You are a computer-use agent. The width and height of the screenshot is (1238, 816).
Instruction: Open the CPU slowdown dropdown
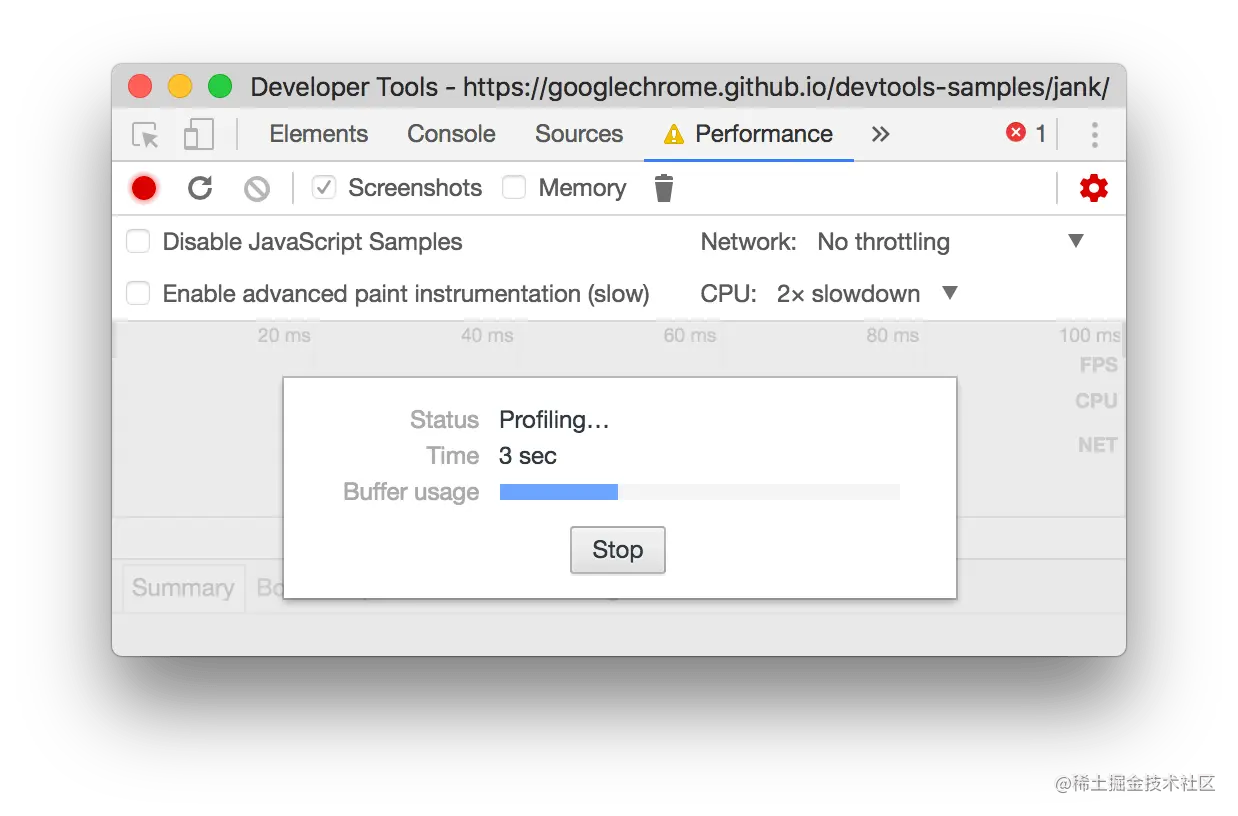(867, 293)
